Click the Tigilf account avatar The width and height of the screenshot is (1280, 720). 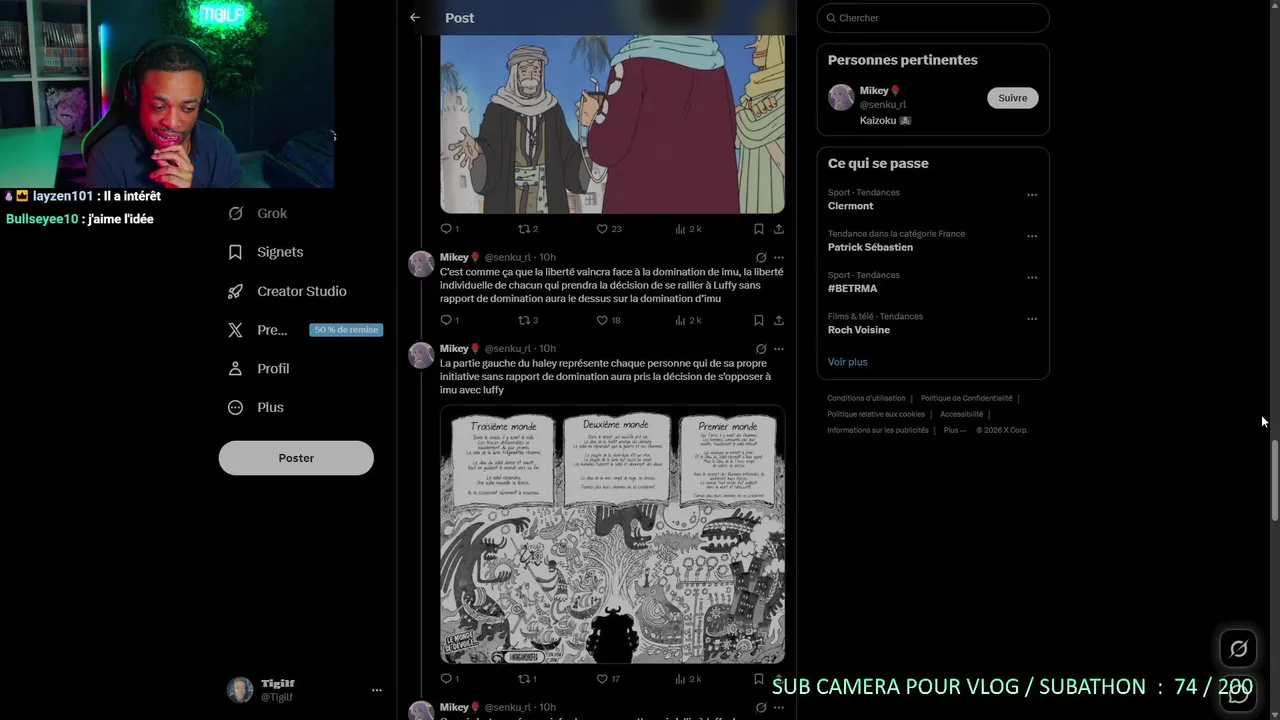coord(240,690)
